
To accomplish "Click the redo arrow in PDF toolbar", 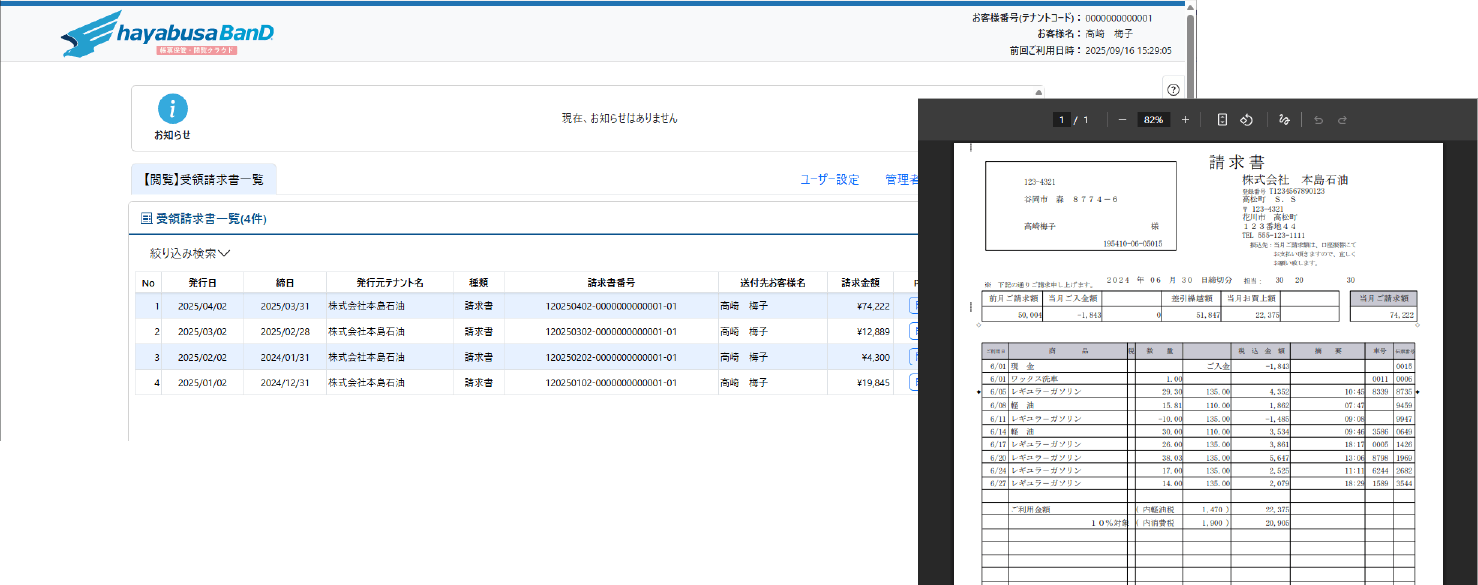I will (1342, 120).
